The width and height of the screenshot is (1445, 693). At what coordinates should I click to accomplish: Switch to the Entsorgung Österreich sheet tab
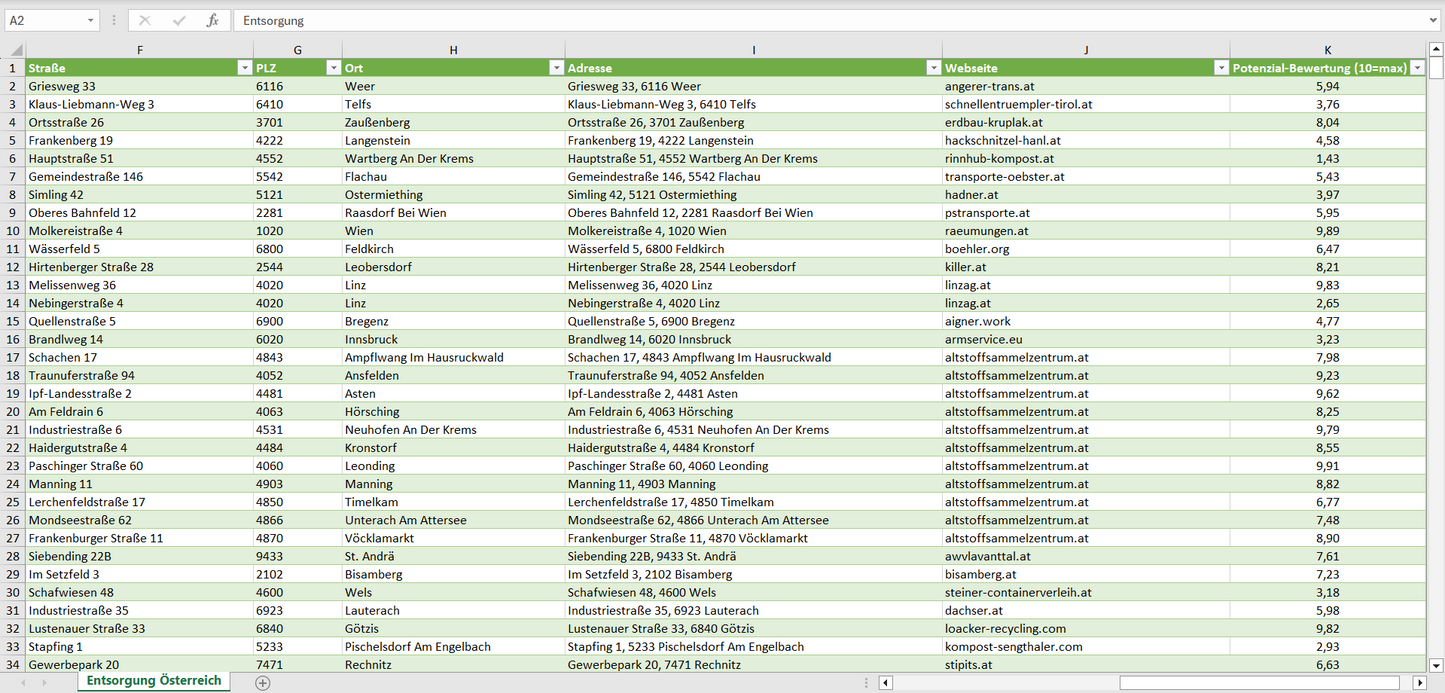point(154,681)
